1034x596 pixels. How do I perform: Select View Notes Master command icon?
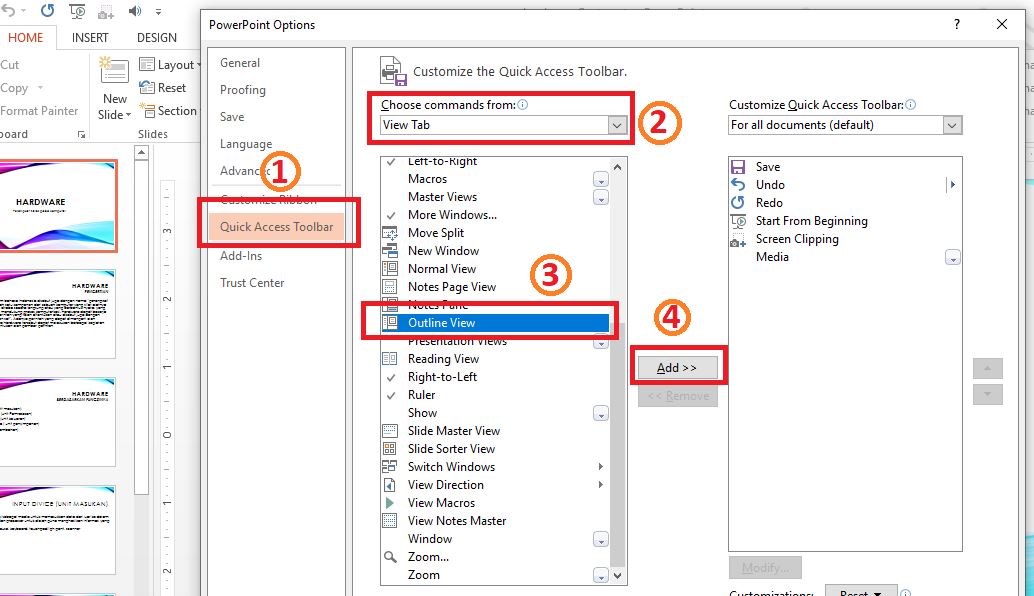pos(390,520)
